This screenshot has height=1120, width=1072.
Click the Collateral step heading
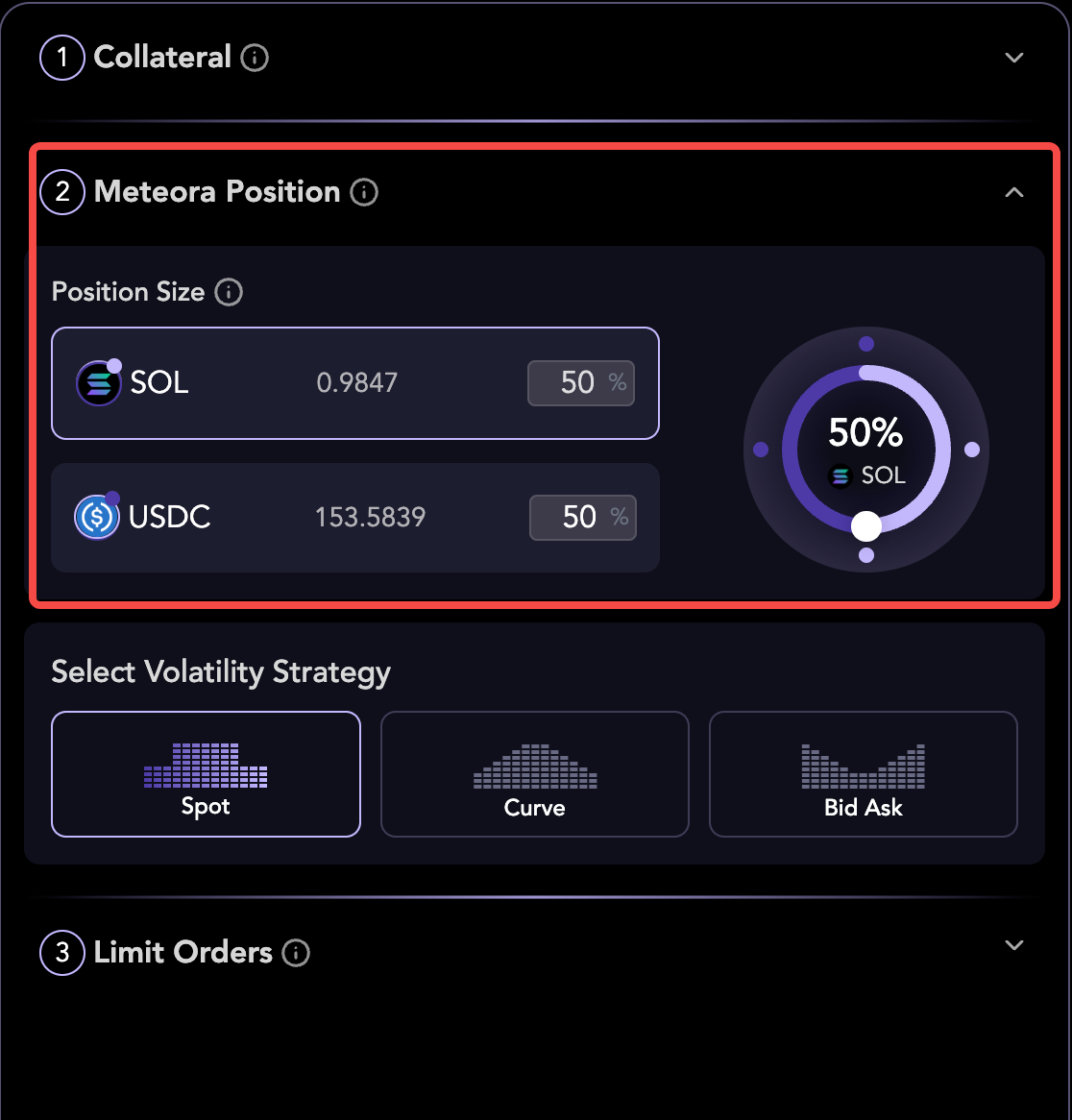[x=162, y=58]
